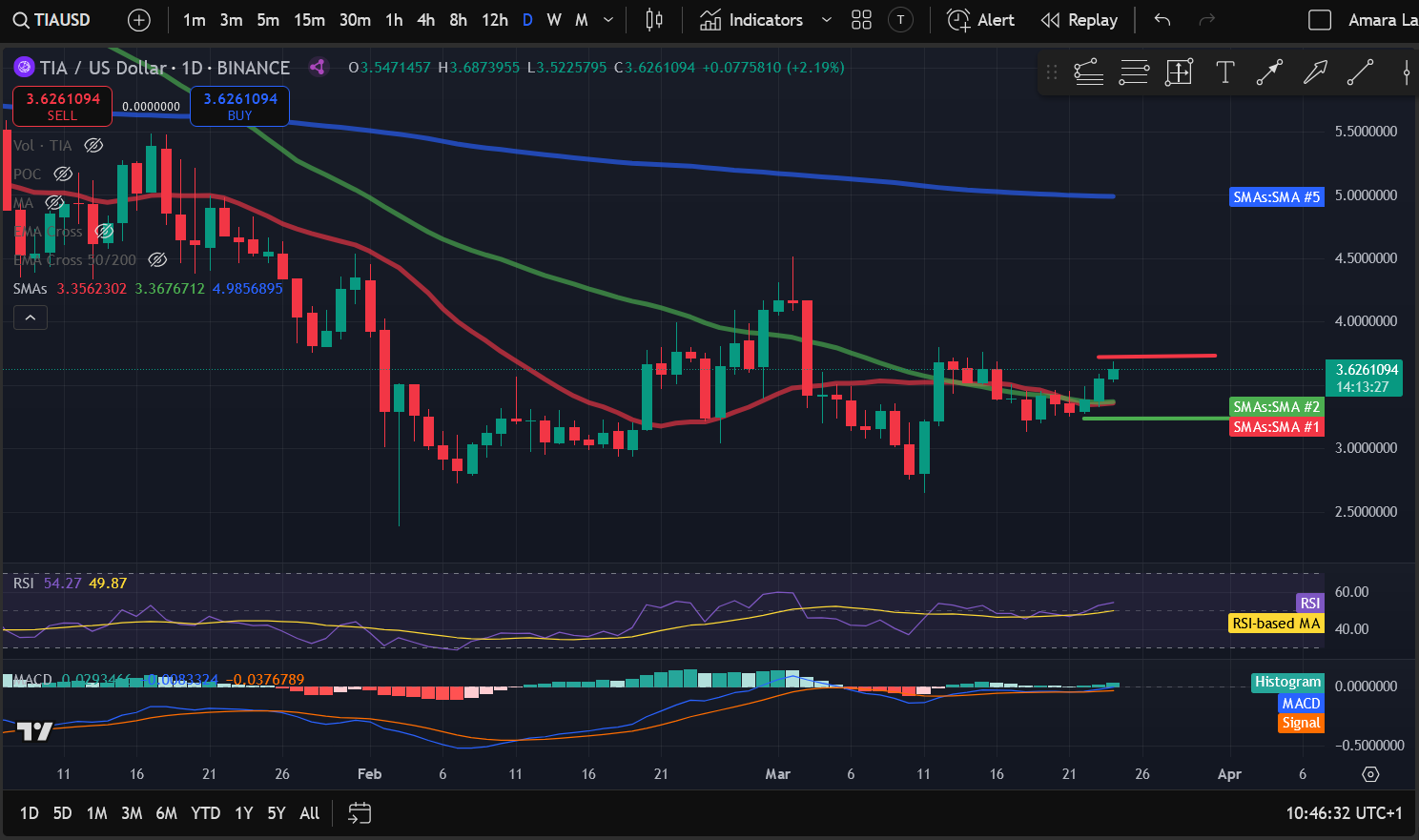Viewport: 1419px width, 840px height.
Task: Set the chart range to 5Y
Action: point(277,813)
